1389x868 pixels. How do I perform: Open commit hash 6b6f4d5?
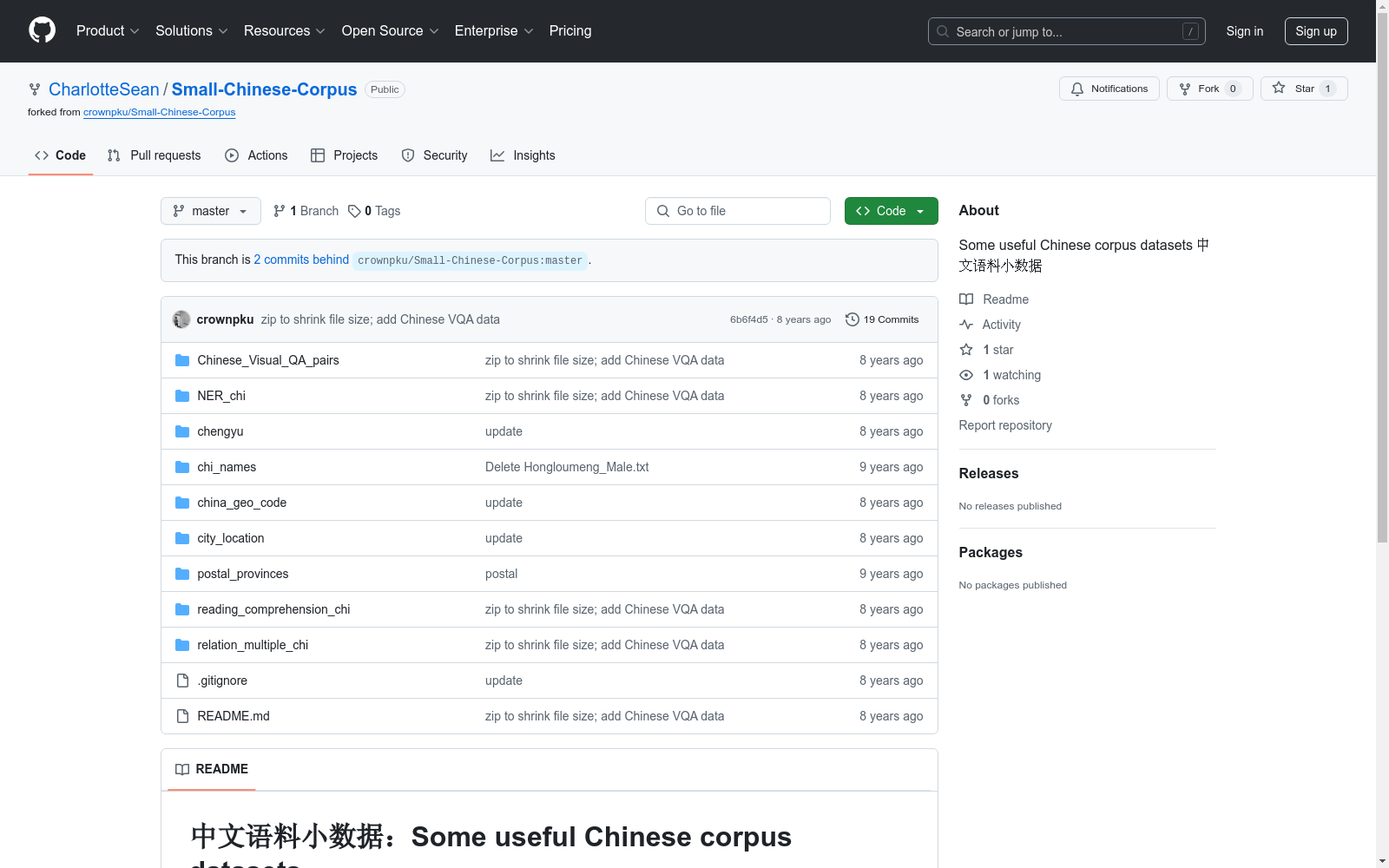[x=749, y=319]
